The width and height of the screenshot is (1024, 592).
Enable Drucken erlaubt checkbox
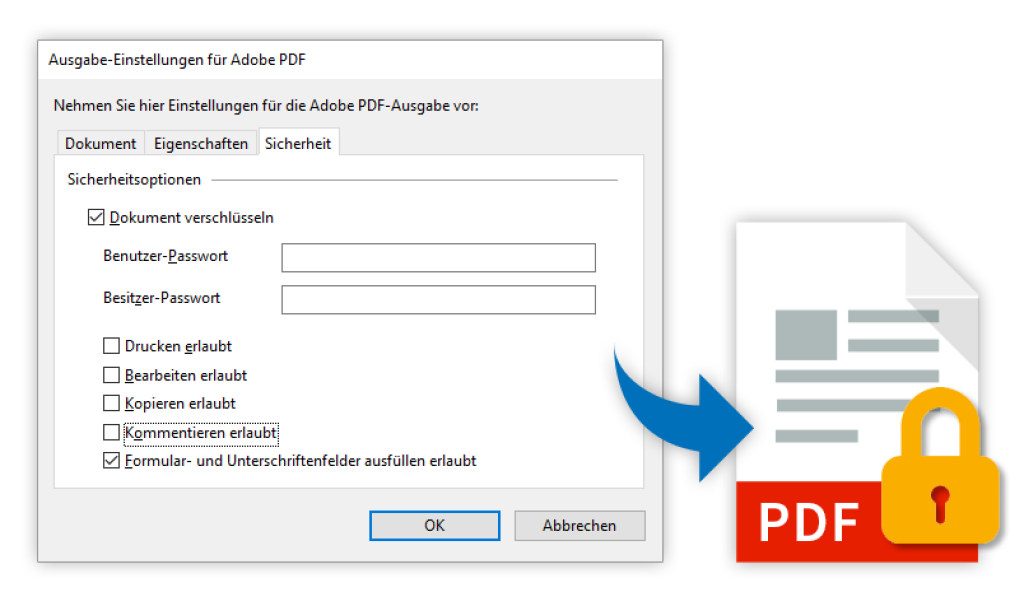click(112, 346)
